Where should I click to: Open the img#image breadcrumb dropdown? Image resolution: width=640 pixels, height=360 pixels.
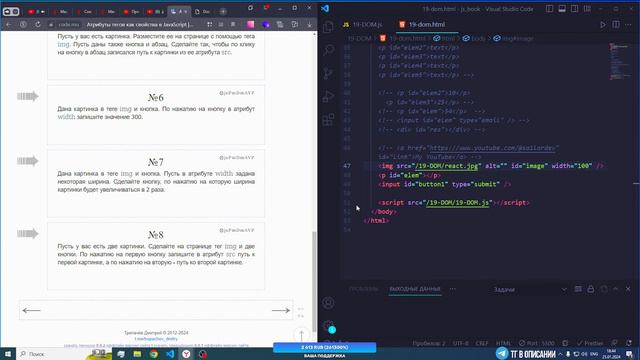coord(513,38)
